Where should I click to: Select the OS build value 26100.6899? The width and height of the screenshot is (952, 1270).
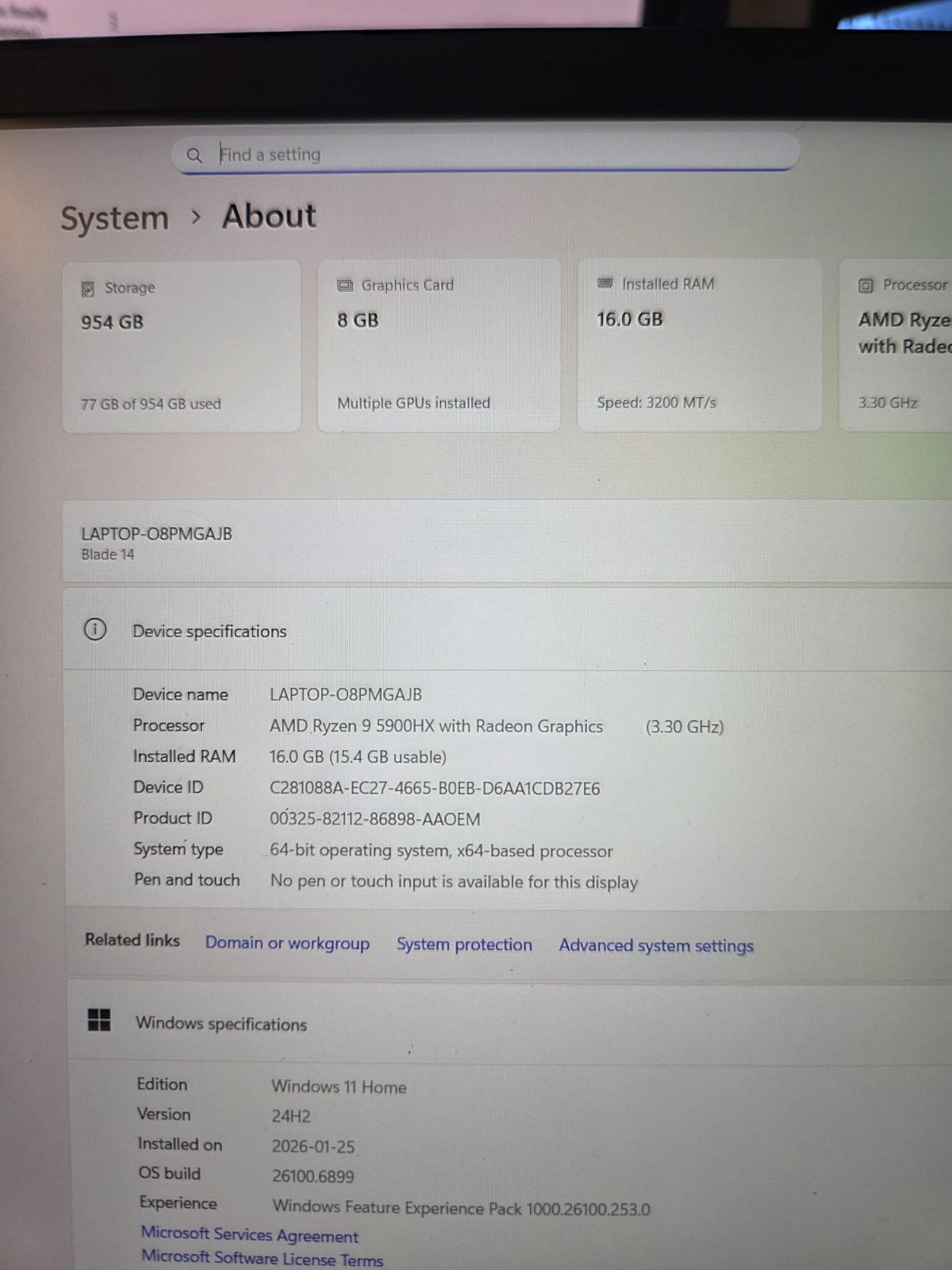(313, 1176)
